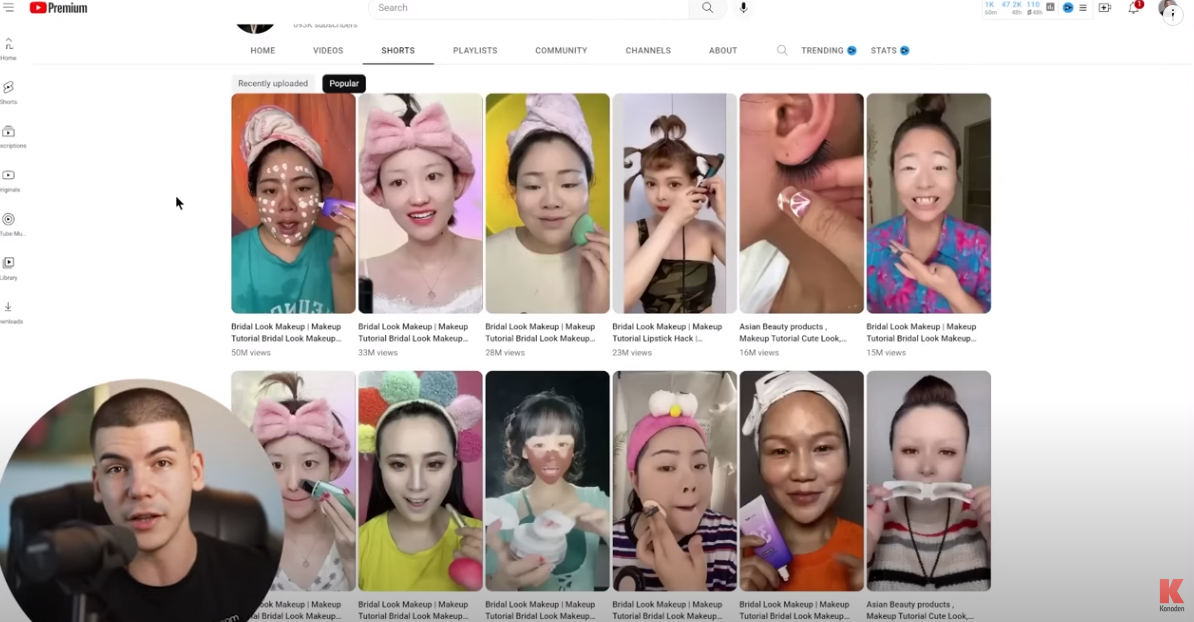Screen dimensions: 1194x622
Task: Open 16M views 'Asian Beauty products' title
Action: tap(793, 332)
